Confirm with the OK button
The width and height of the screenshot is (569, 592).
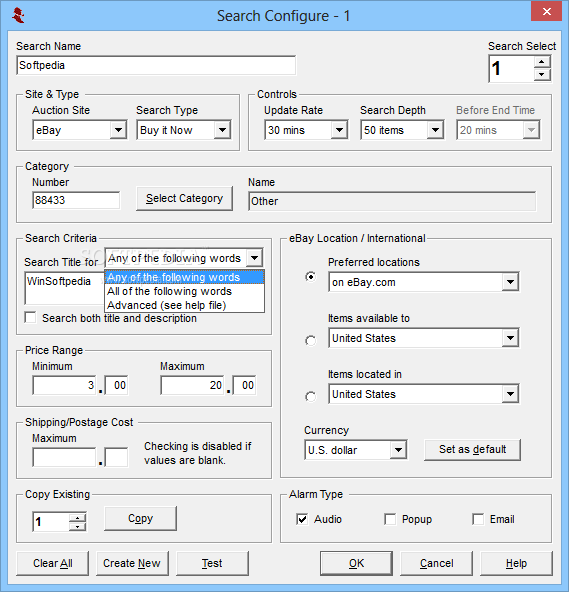pos(356,563)
